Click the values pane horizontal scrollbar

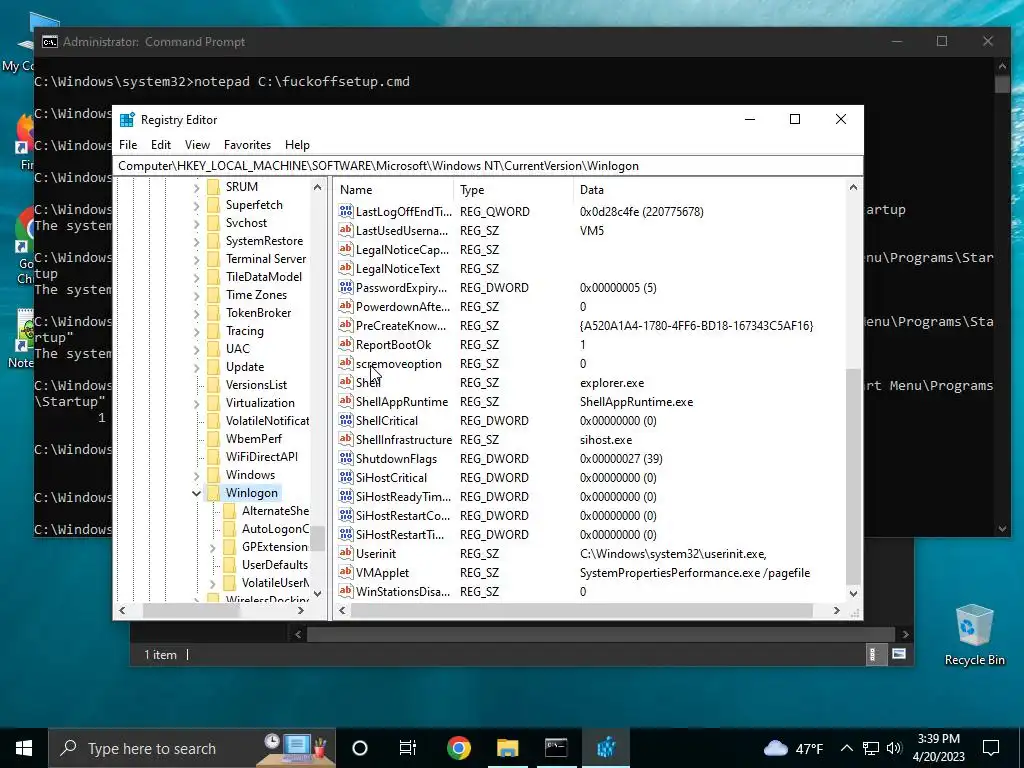(581, 610)
